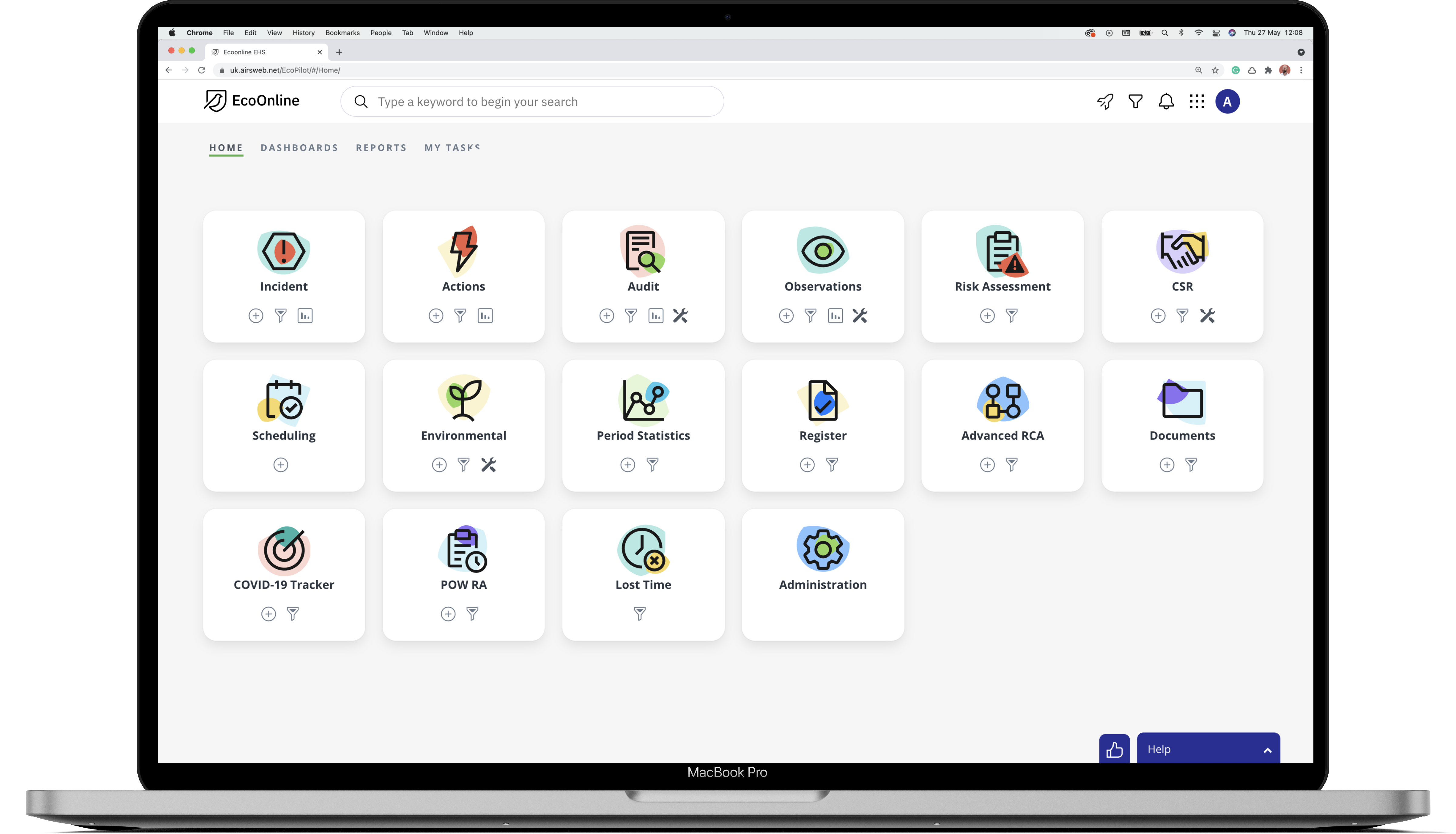
Task: Click the thumbs up feedback button
Action: click(x=1114, y=749)
